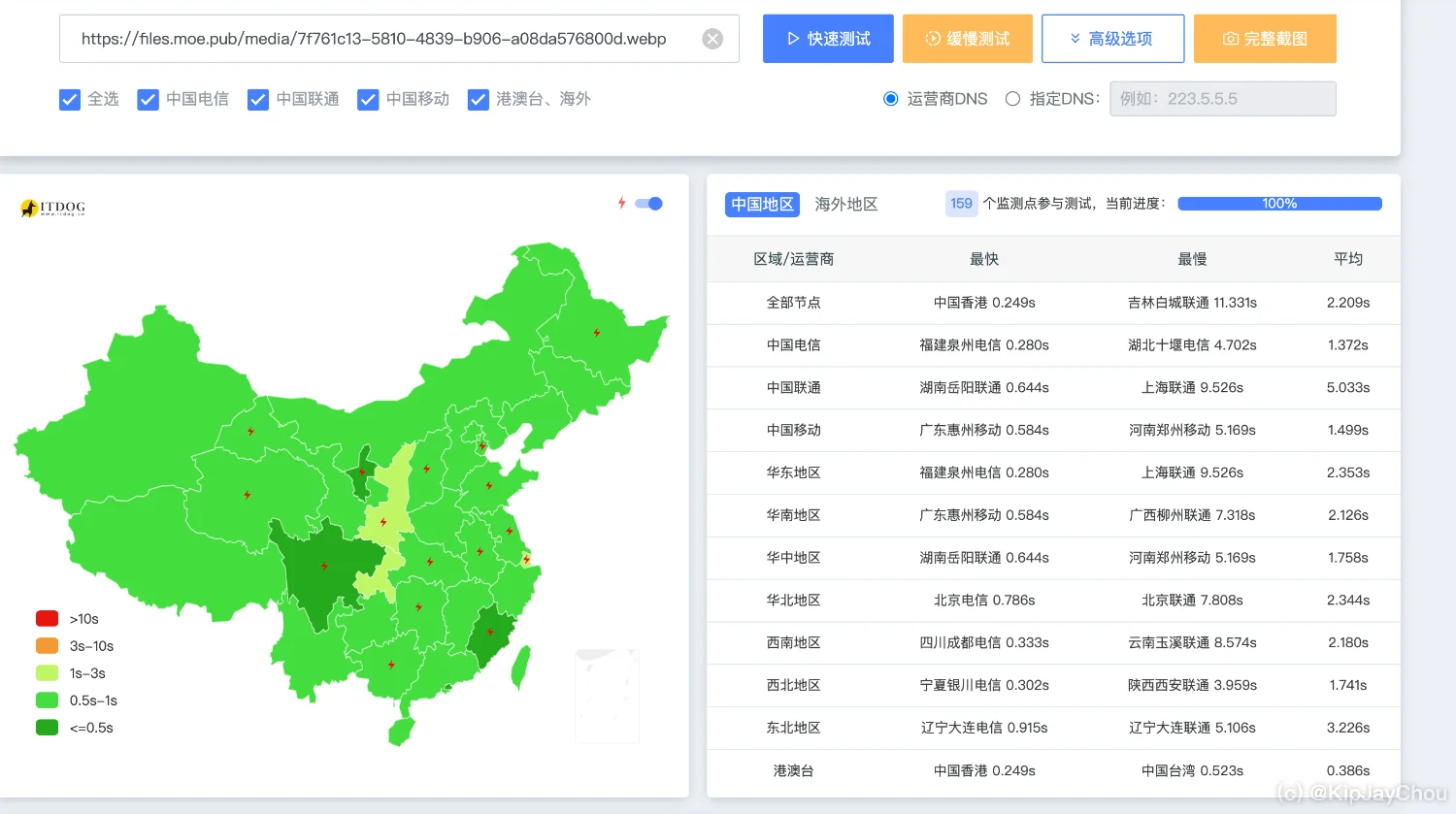Click the red >10s legend swatch
Screen dimensions: 1456x814
pyautogui.click(x=47, y=619)
